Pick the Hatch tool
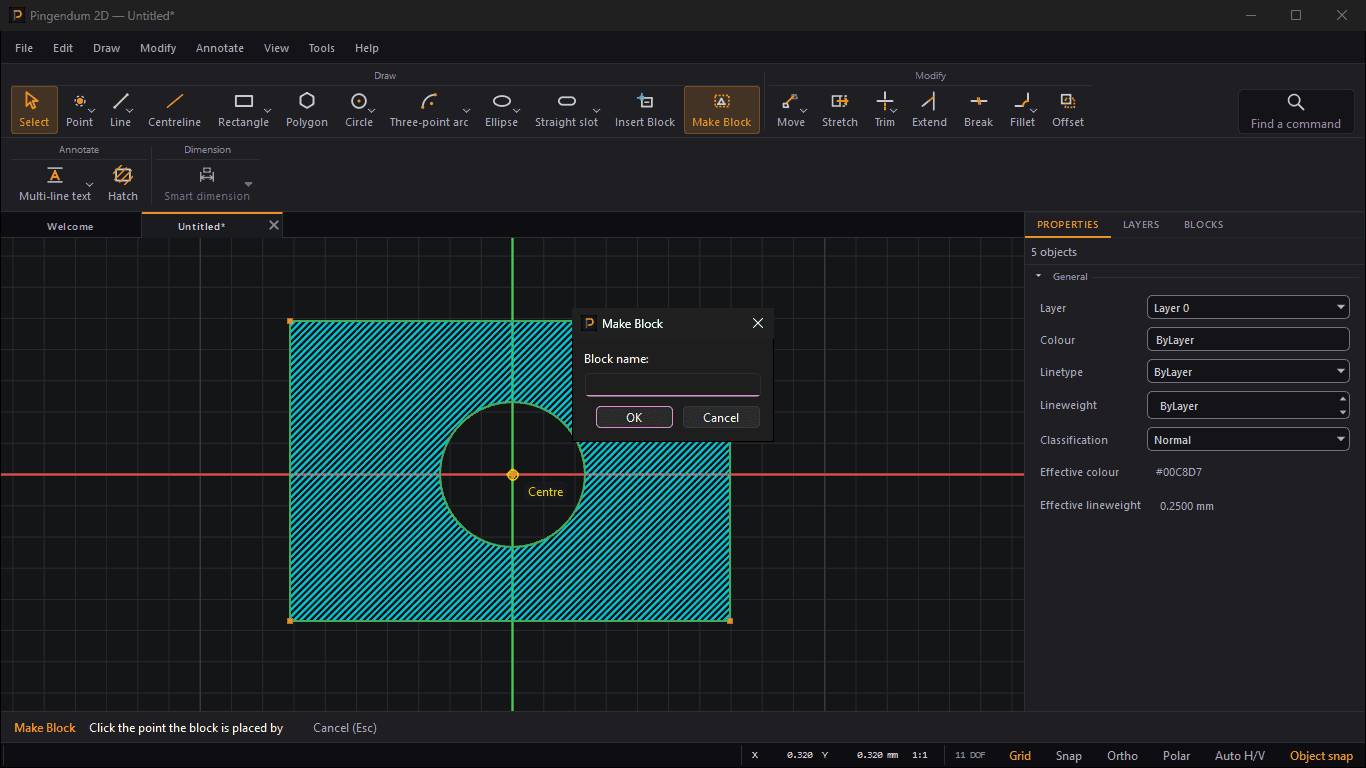 [x=123, y=184]
